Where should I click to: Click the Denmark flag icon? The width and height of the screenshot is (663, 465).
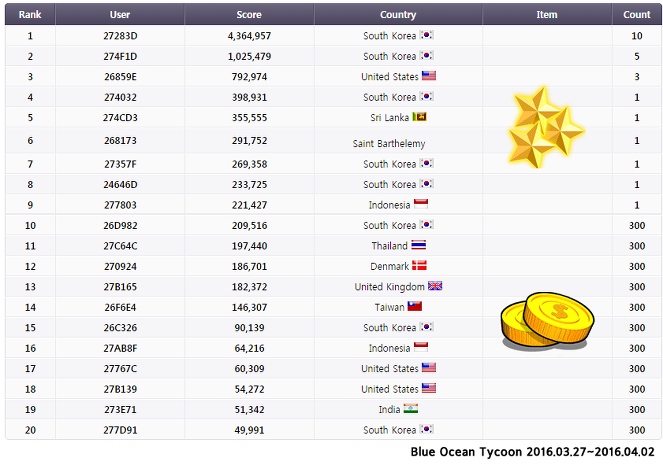click(x=419, y=265)
